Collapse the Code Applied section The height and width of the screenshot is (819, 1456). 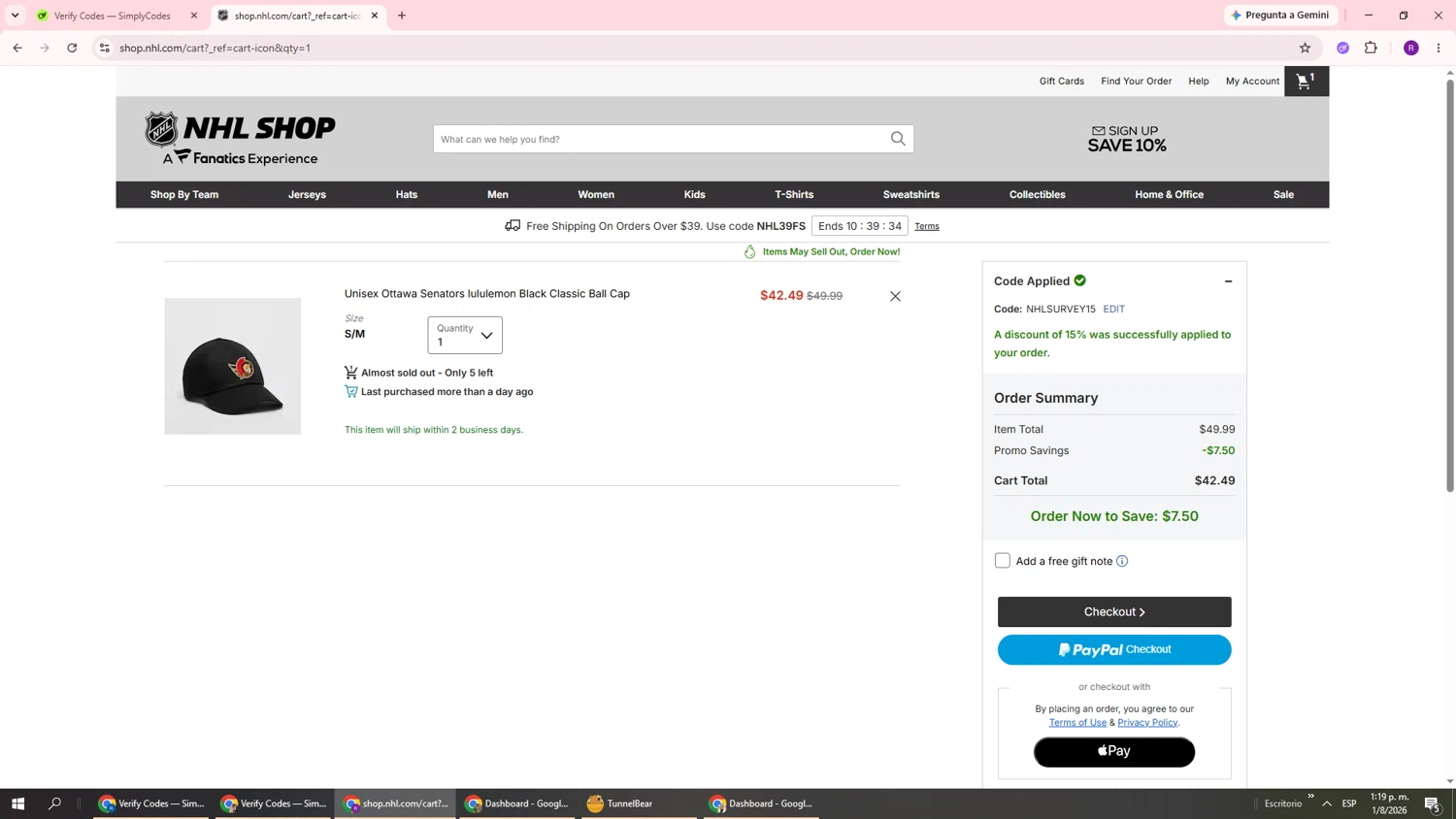(x=1228, y=281)
